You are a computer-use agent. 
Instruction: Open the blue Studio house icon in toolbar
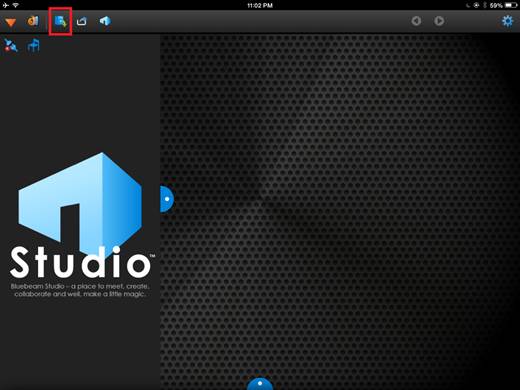(105, 21)
